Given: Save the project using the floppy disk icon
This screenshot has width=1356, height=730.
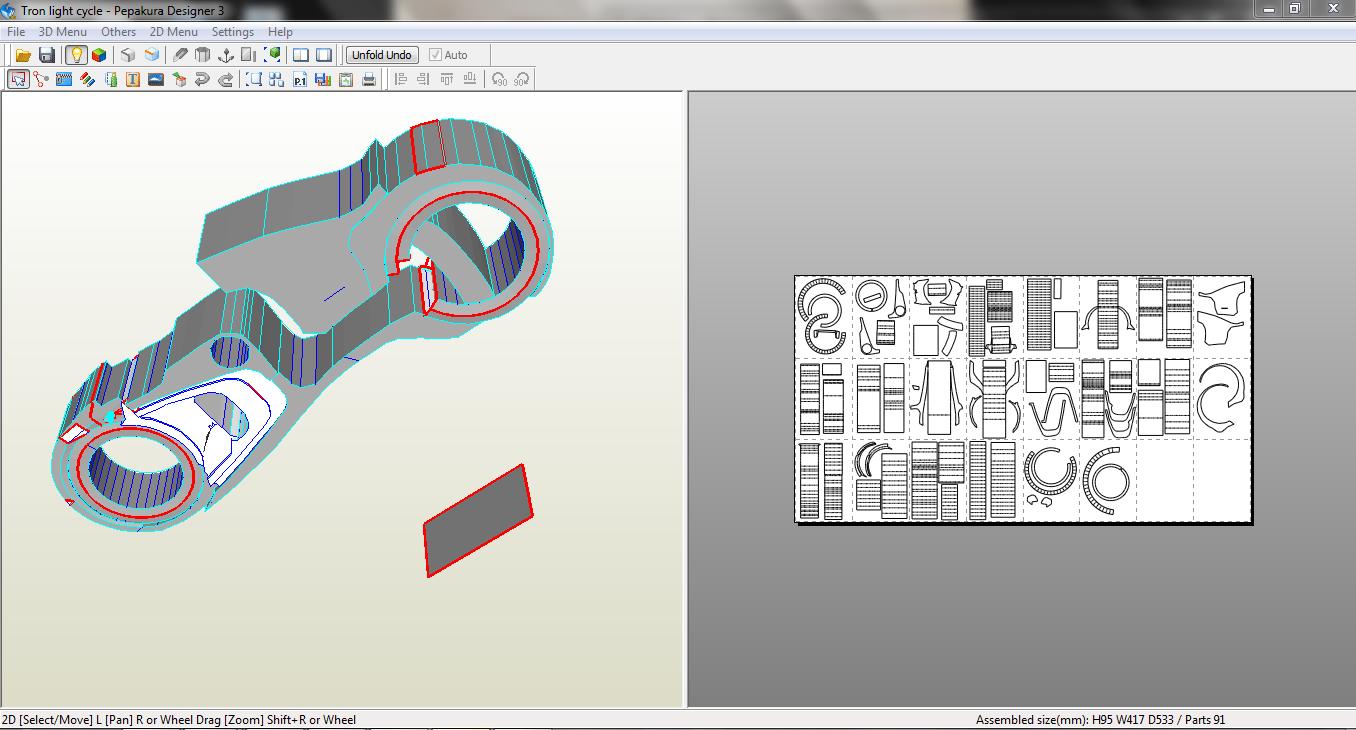Looking at the screenshot, I should click(x=47, y=55).
